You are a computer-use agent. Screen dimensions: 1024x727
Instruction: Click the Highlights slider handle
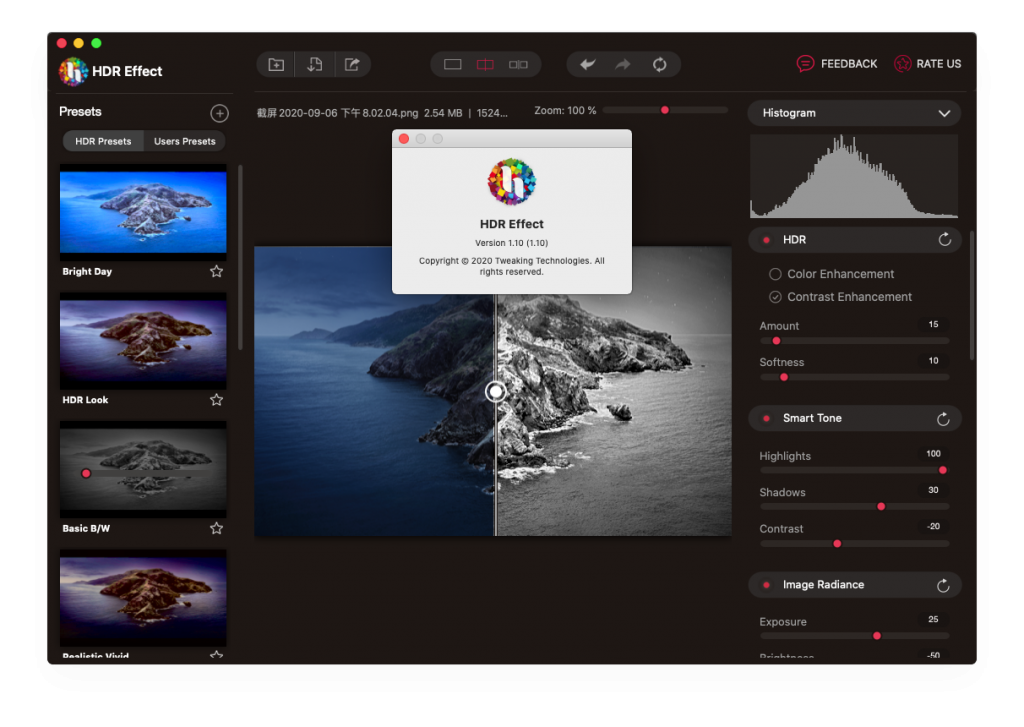[943, 470]
